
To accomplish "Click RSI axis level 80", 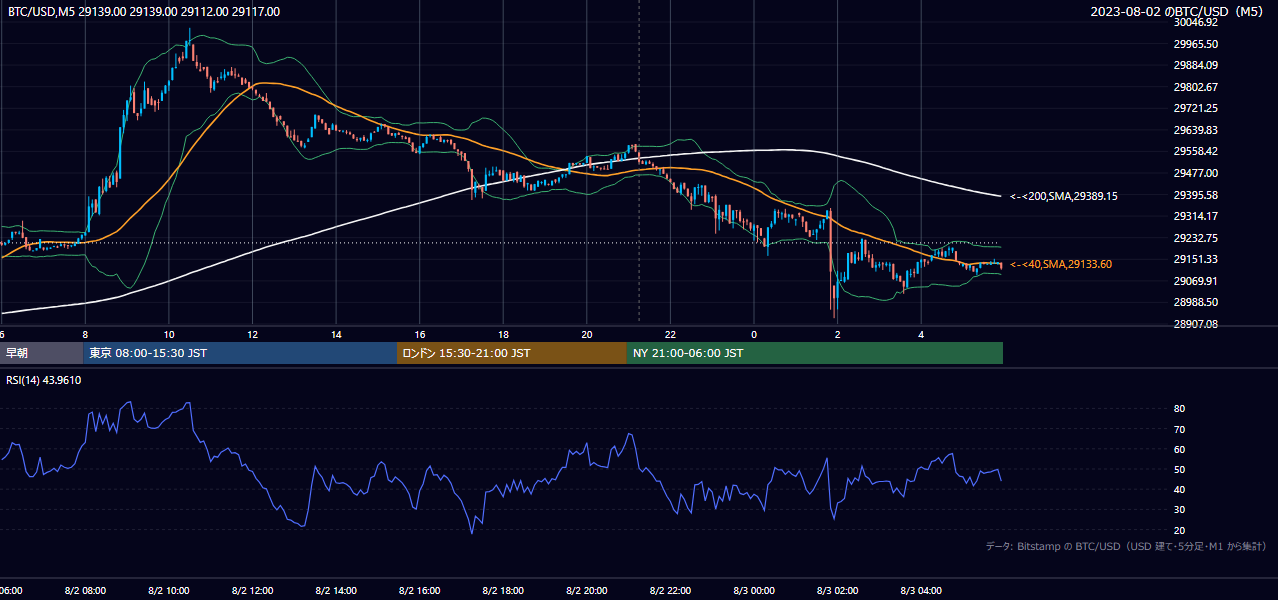I will point(1179,409).
